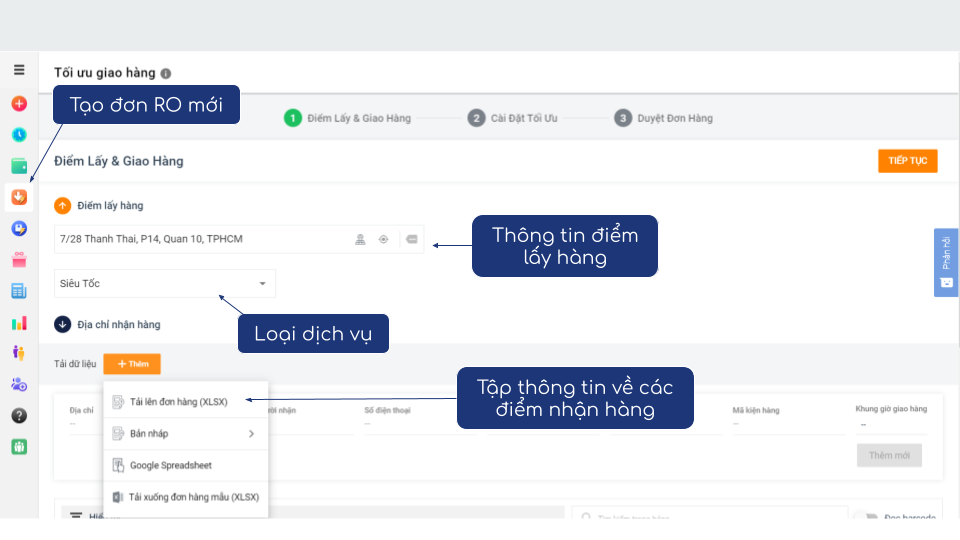Click the TIẾP TỤC button

pos(907,161)
